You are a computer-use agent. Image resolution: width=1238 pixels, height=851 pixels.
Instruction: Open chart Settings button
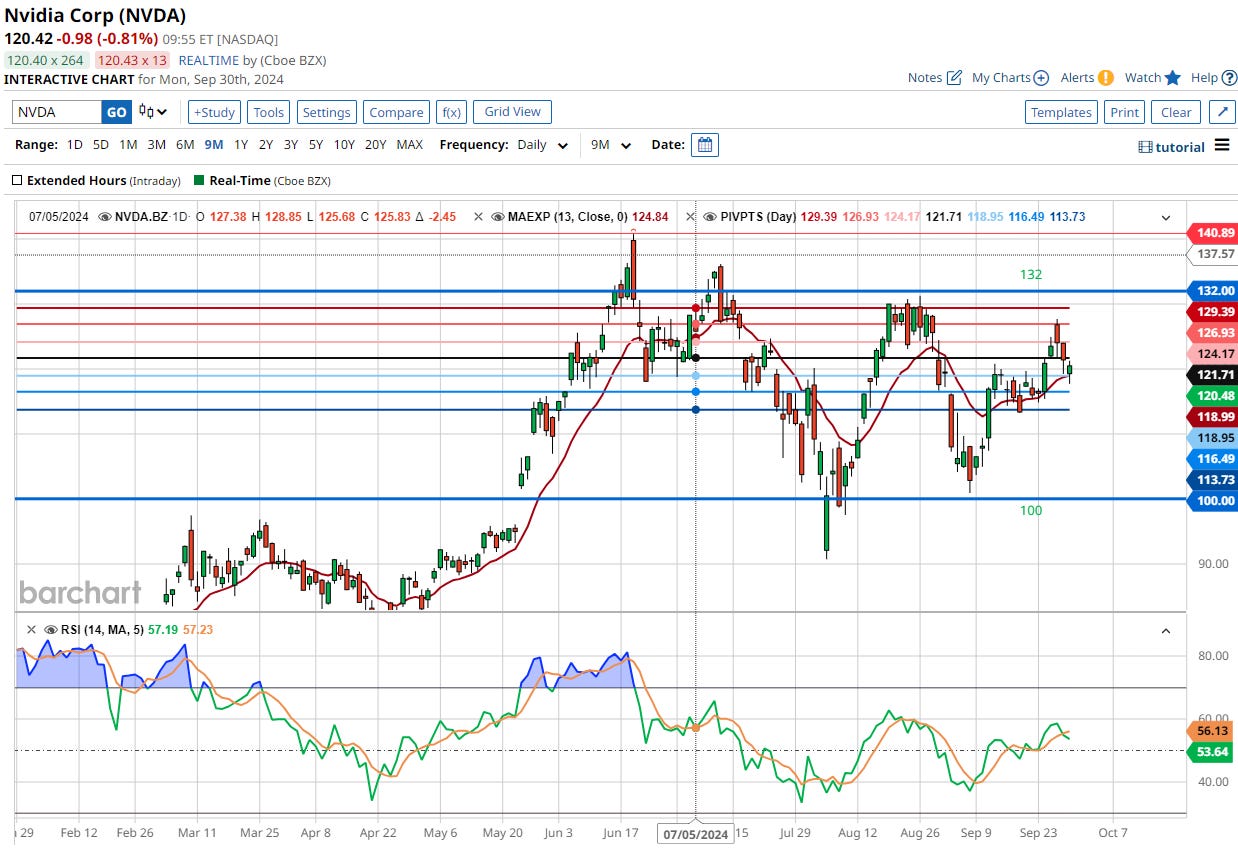[x=326, y=112]
